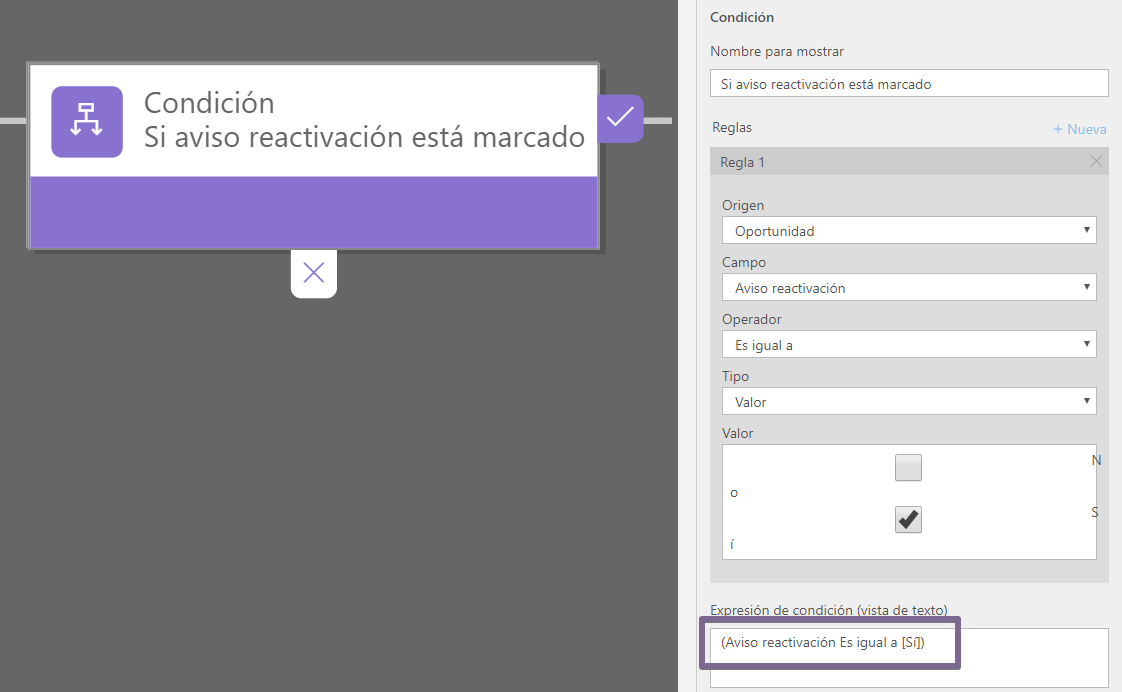
Task: Remove Regla 1 with its X icon
Action: point(1096,161)
